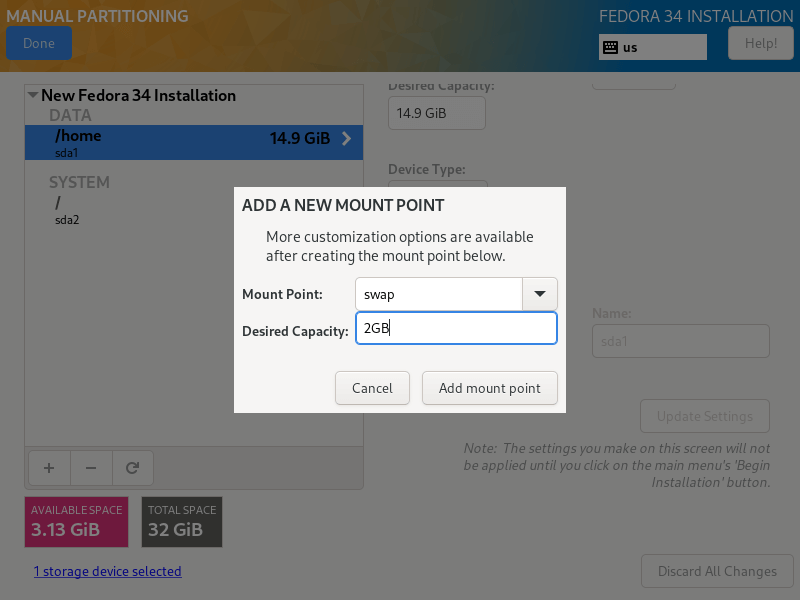Open the Mount Point dropdown arrow

pyautogui.click(x=540, y=294)
